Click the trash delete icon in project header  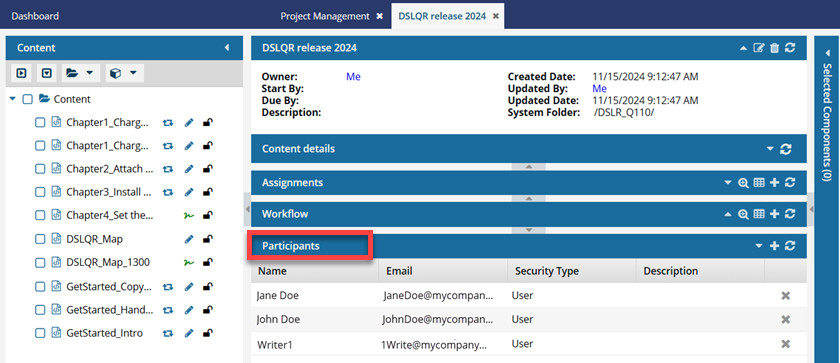(x=774, y=48)
